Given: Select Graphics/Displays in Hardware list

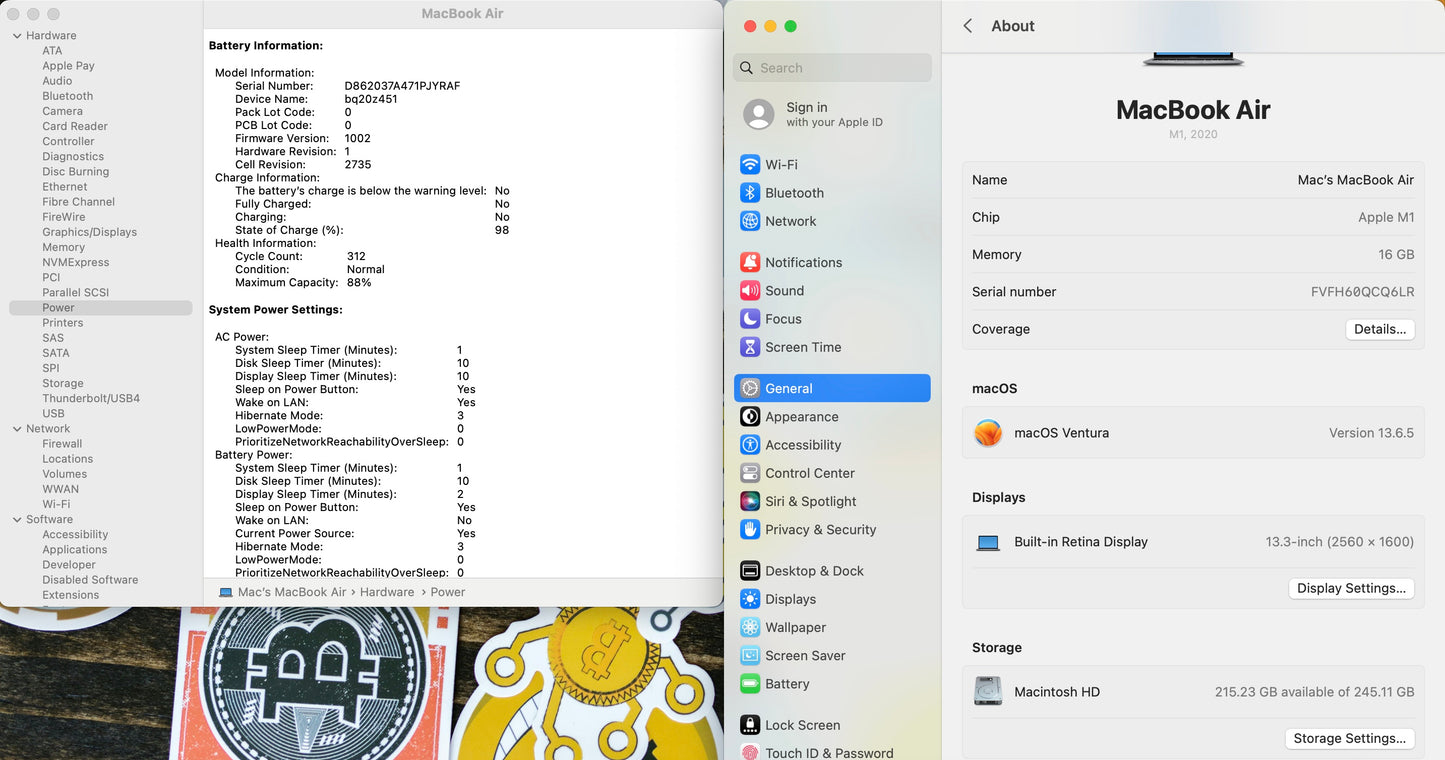Looking at the screenshot, I should (x=90, y=232).
